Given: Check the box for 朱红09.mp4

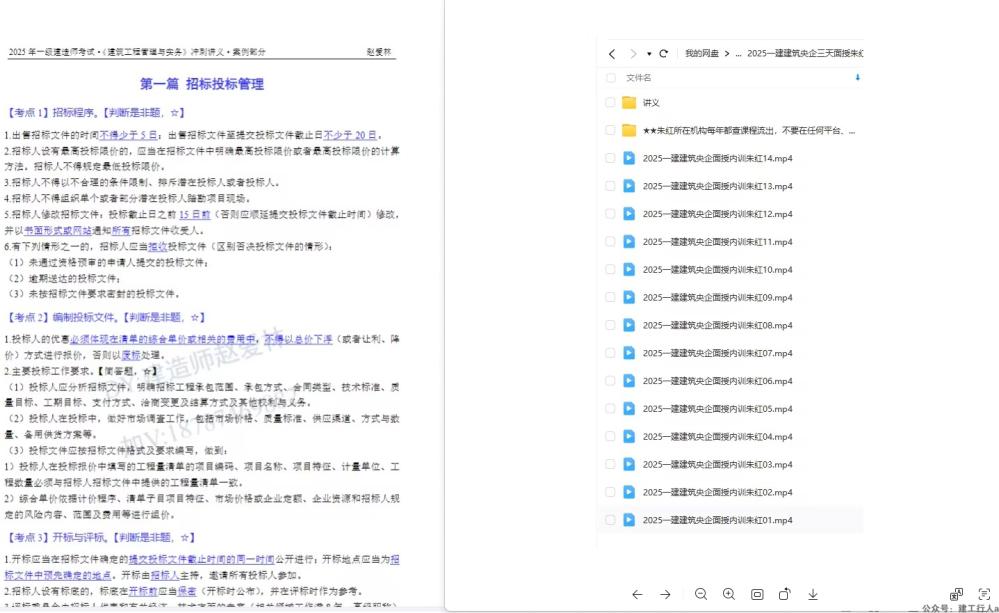Looking at the screenshot, I should click(x=610, y=298).
